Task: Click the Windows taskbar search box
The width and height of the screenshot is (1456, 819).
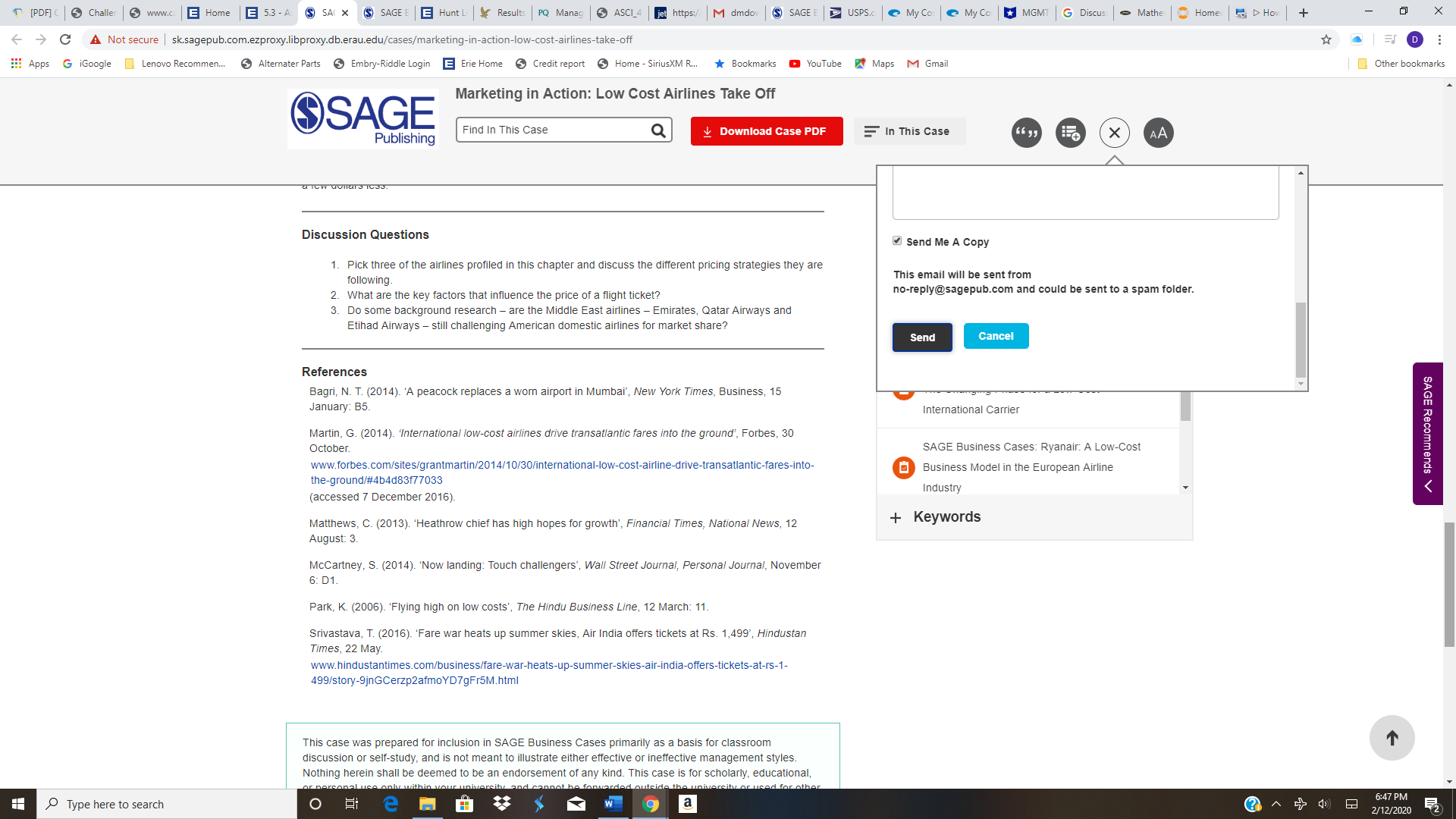Action: pyautogui.click(x=167, y=804)
